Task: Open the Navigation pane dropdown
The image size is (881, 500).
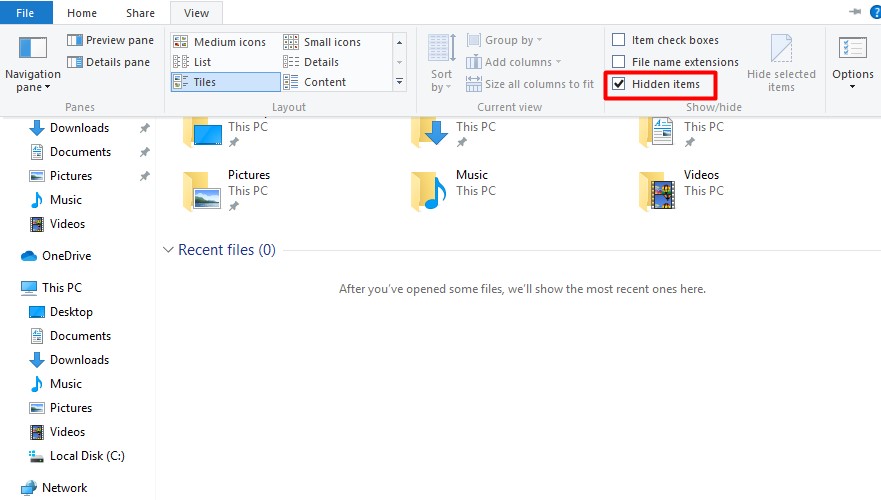Action: (x=33, y=63)
